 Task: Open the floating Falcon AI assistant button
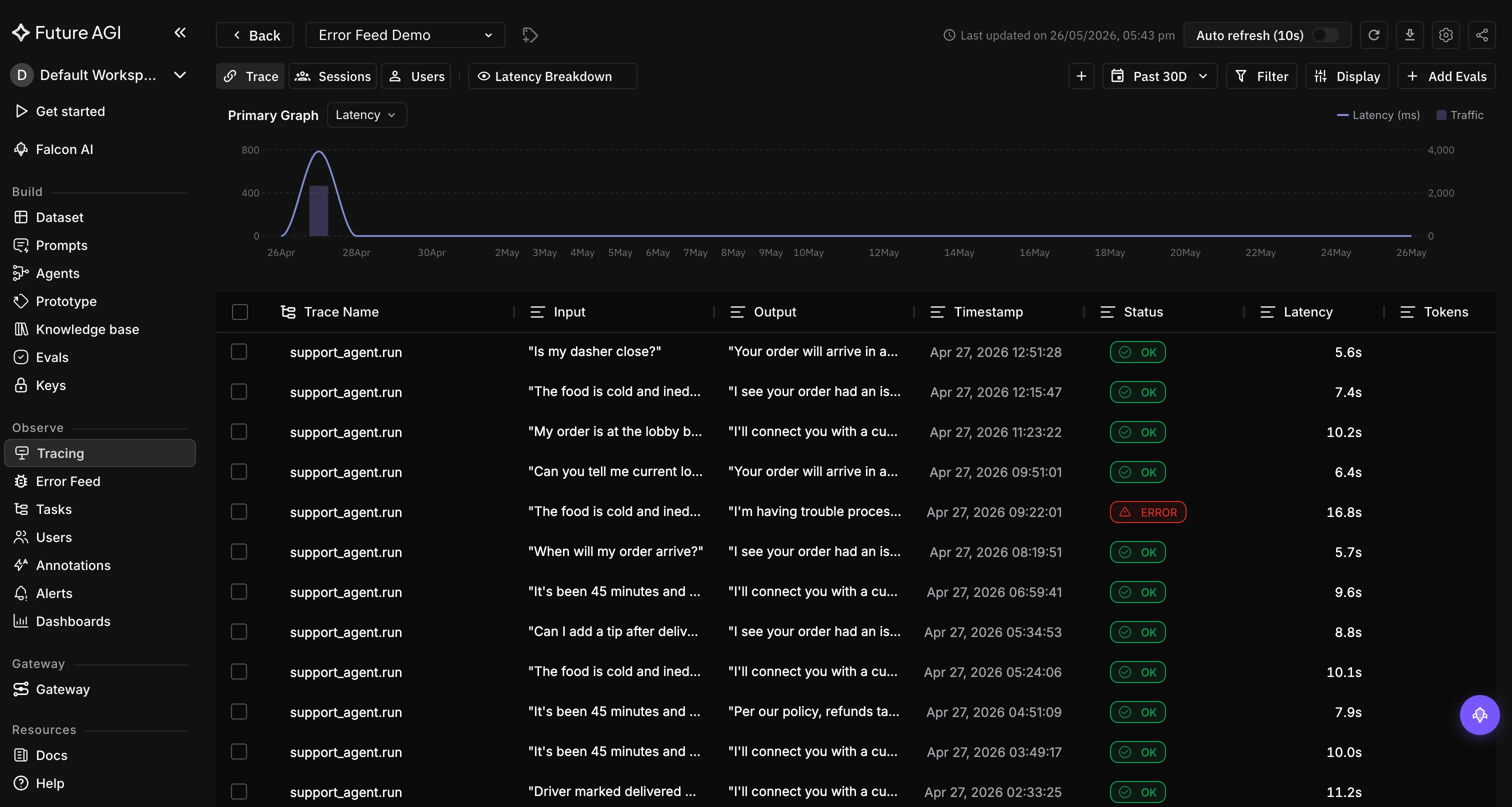(x=1479, y=715)
